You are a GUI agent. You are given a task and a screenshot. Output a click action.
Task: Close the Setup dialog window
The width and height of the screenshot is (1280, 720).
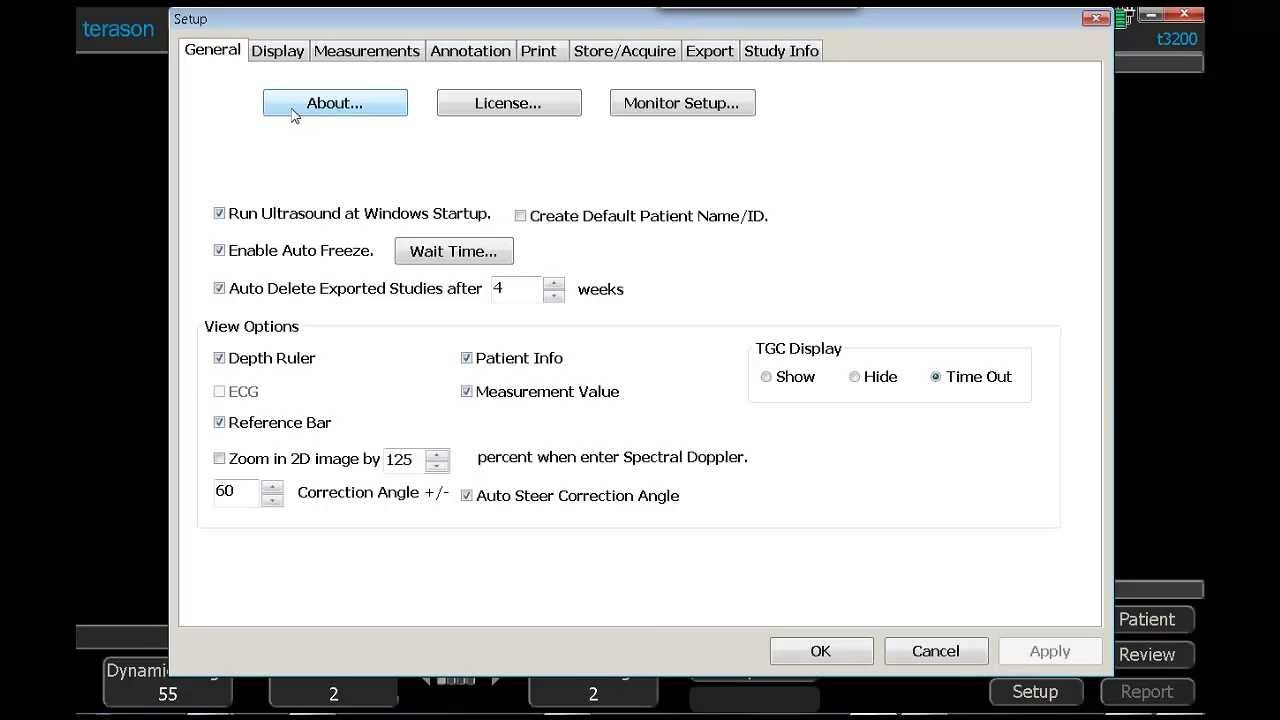pyautogui.click(x=1096, y=18)
